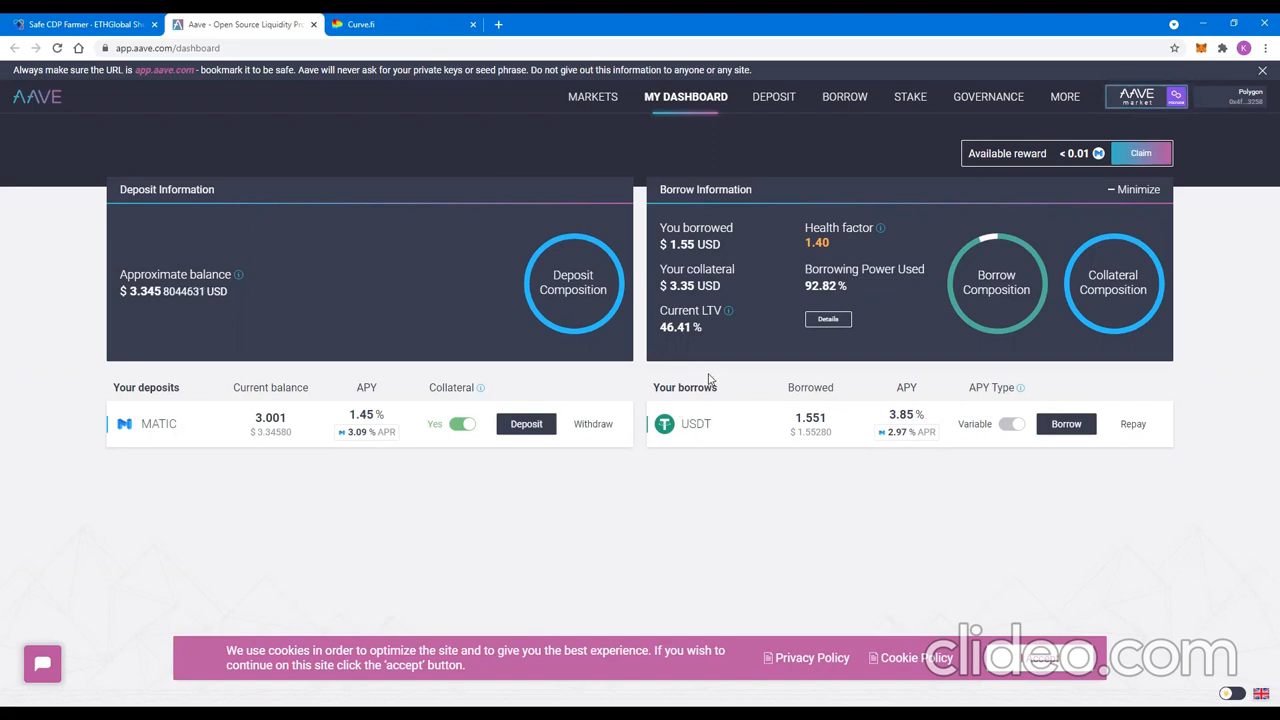Click the 3.09 % APR MATIC reward
Image resolution: width=1280 pixels, height=720 pixels.
[x=367, y=433]
